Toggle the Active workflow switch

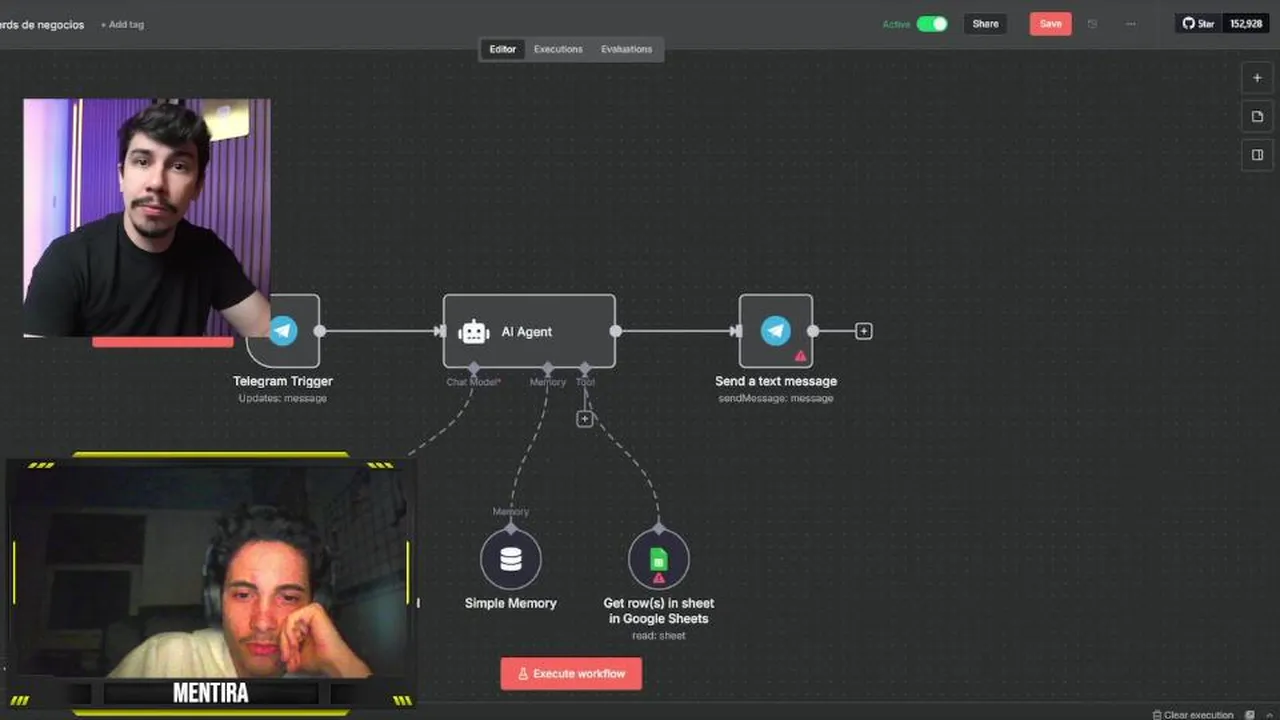[932, 24]
